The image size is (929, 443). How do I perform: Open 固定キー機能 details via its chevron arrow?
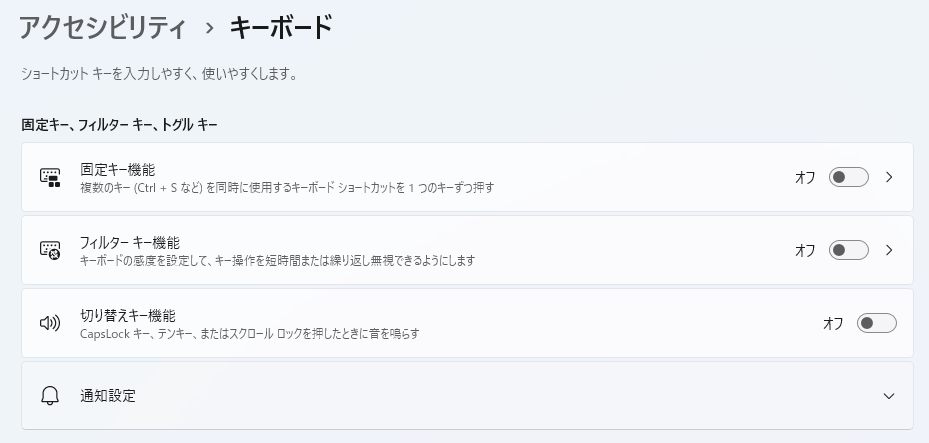tap(889, 177)
